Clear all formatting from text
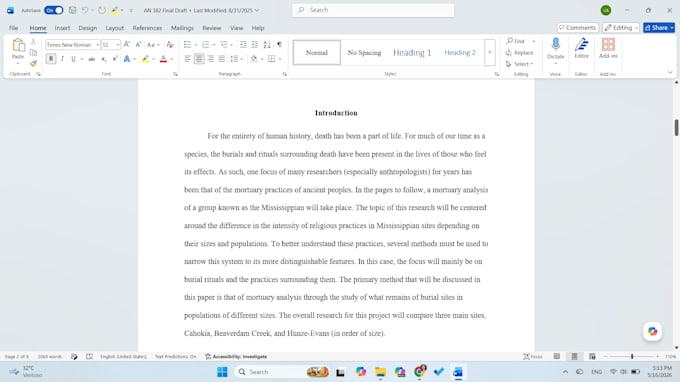 [x=170, y=44]
